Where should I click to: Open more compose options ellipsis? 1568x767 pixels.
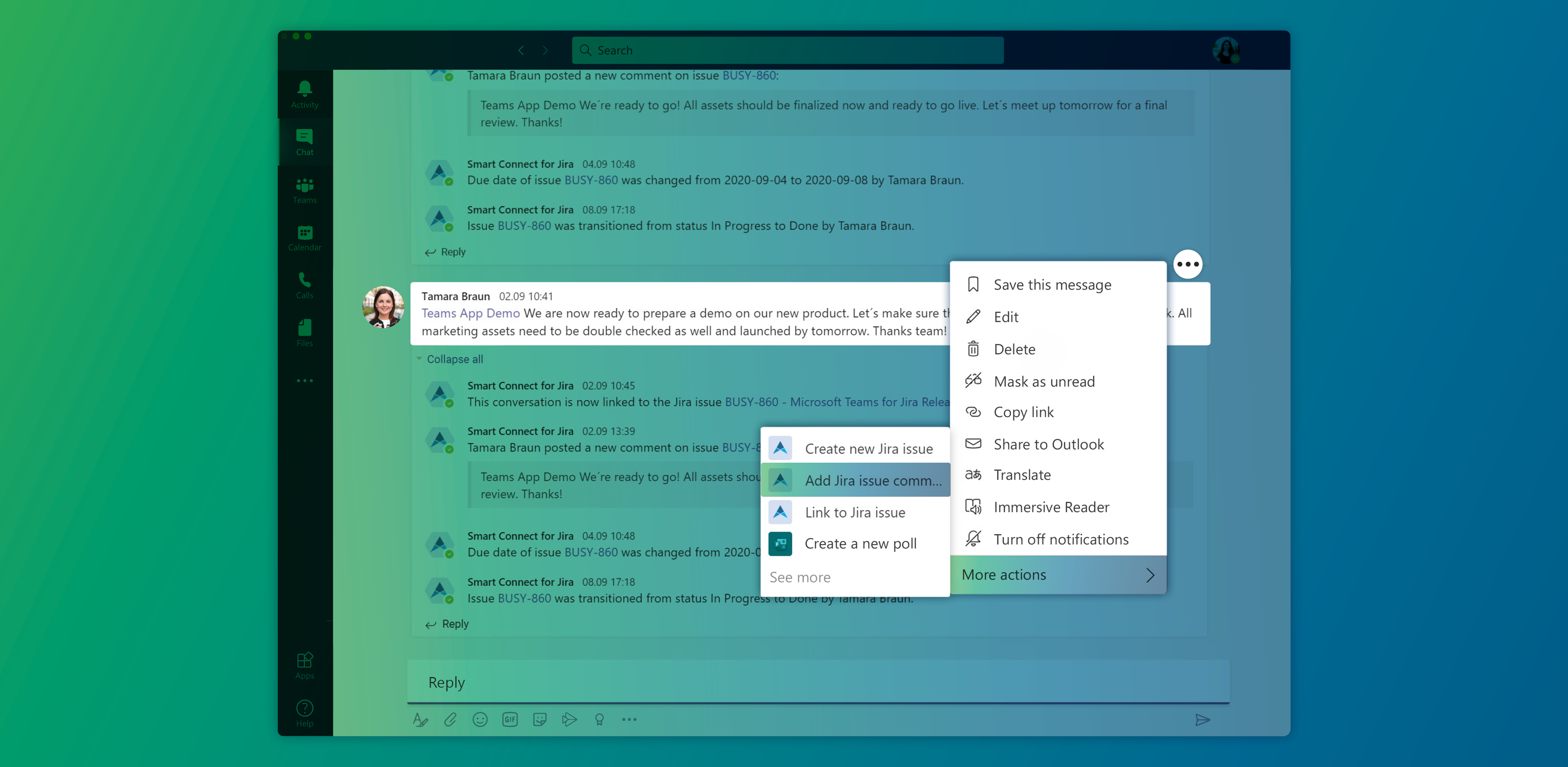point(629,720)
